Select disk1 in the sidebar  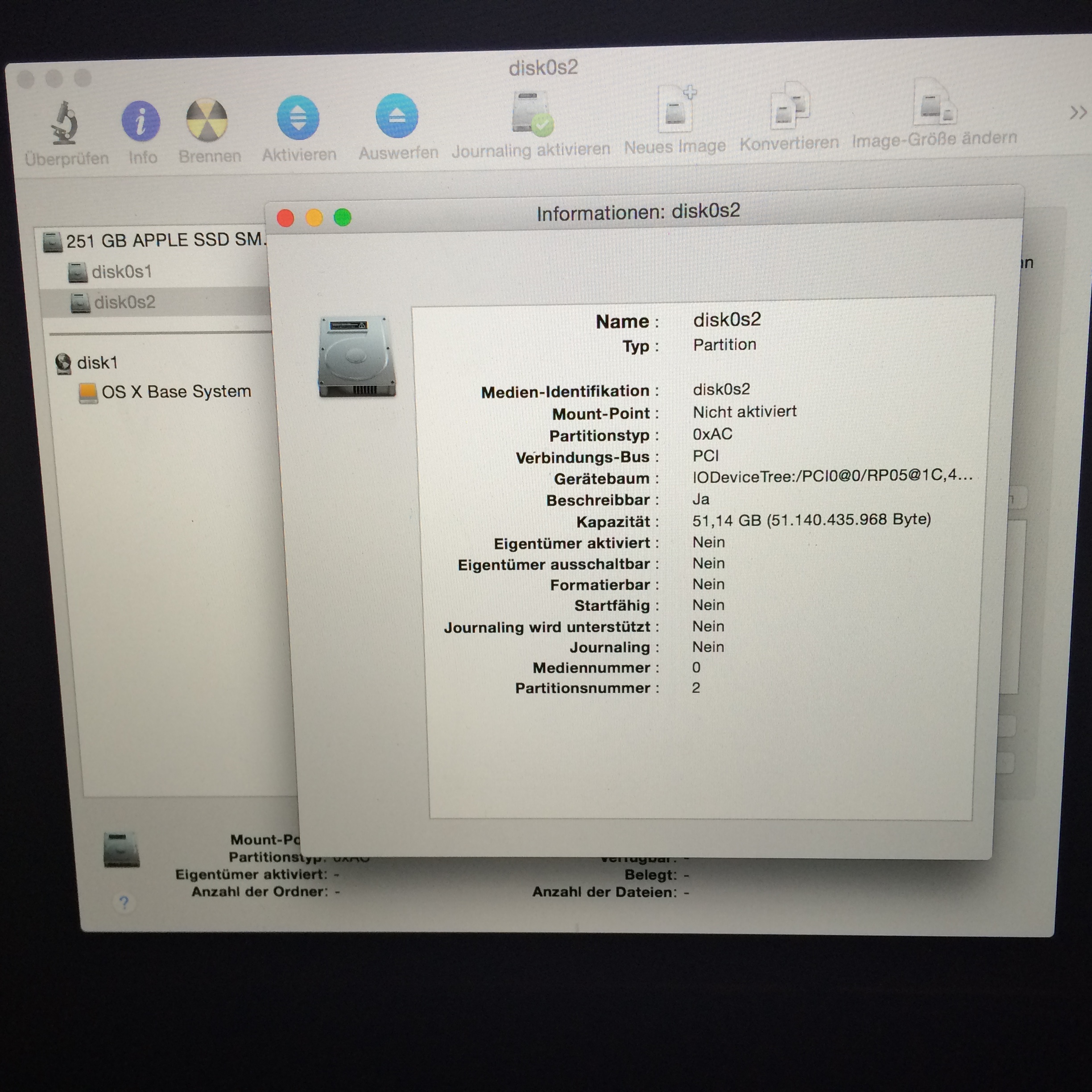point(97,363)
